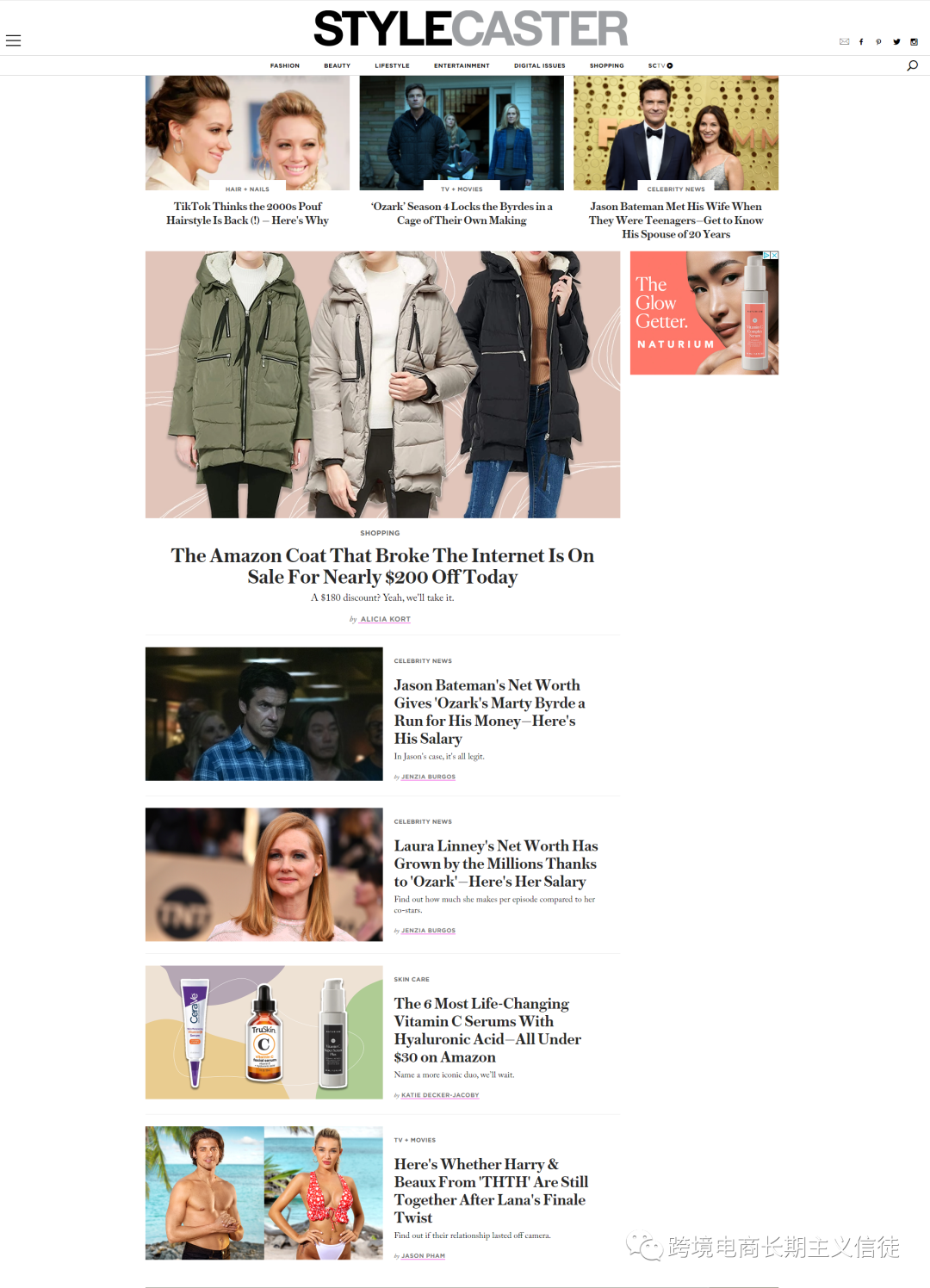Select the Entertainment nav item
The image size is (930, 1288).
point(462,65)
